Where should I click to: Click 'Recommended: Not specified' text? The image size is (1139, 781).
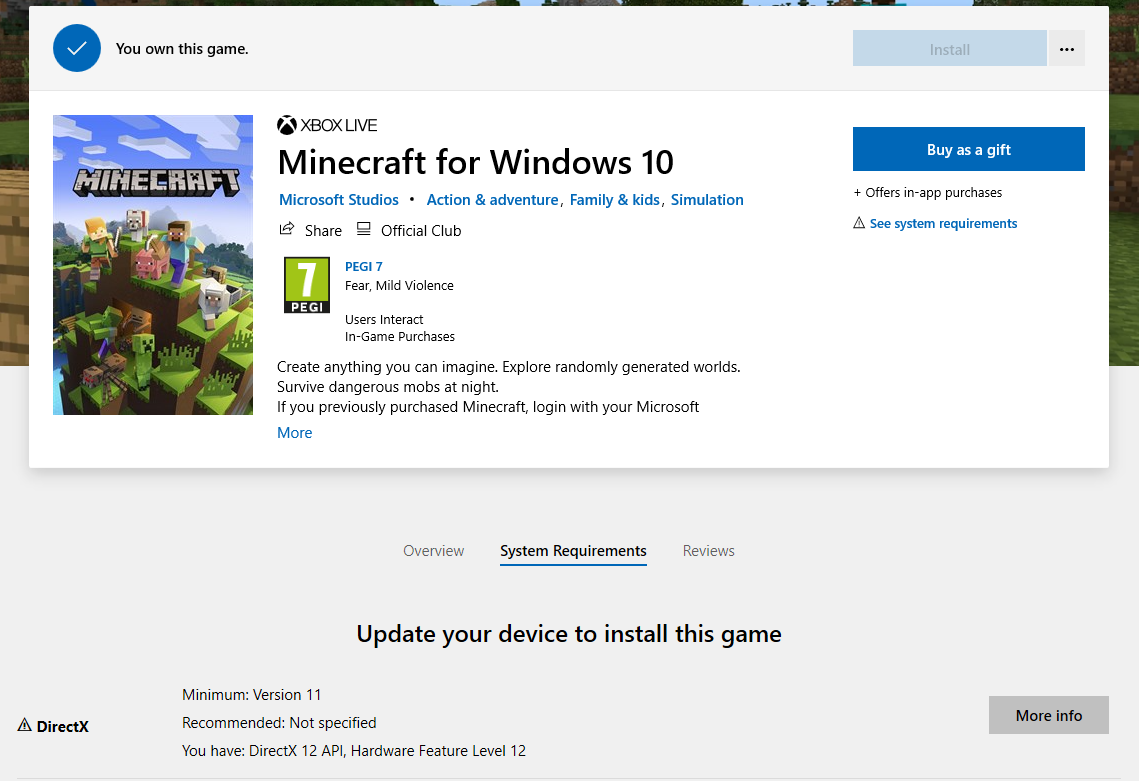tap(279, 723)
